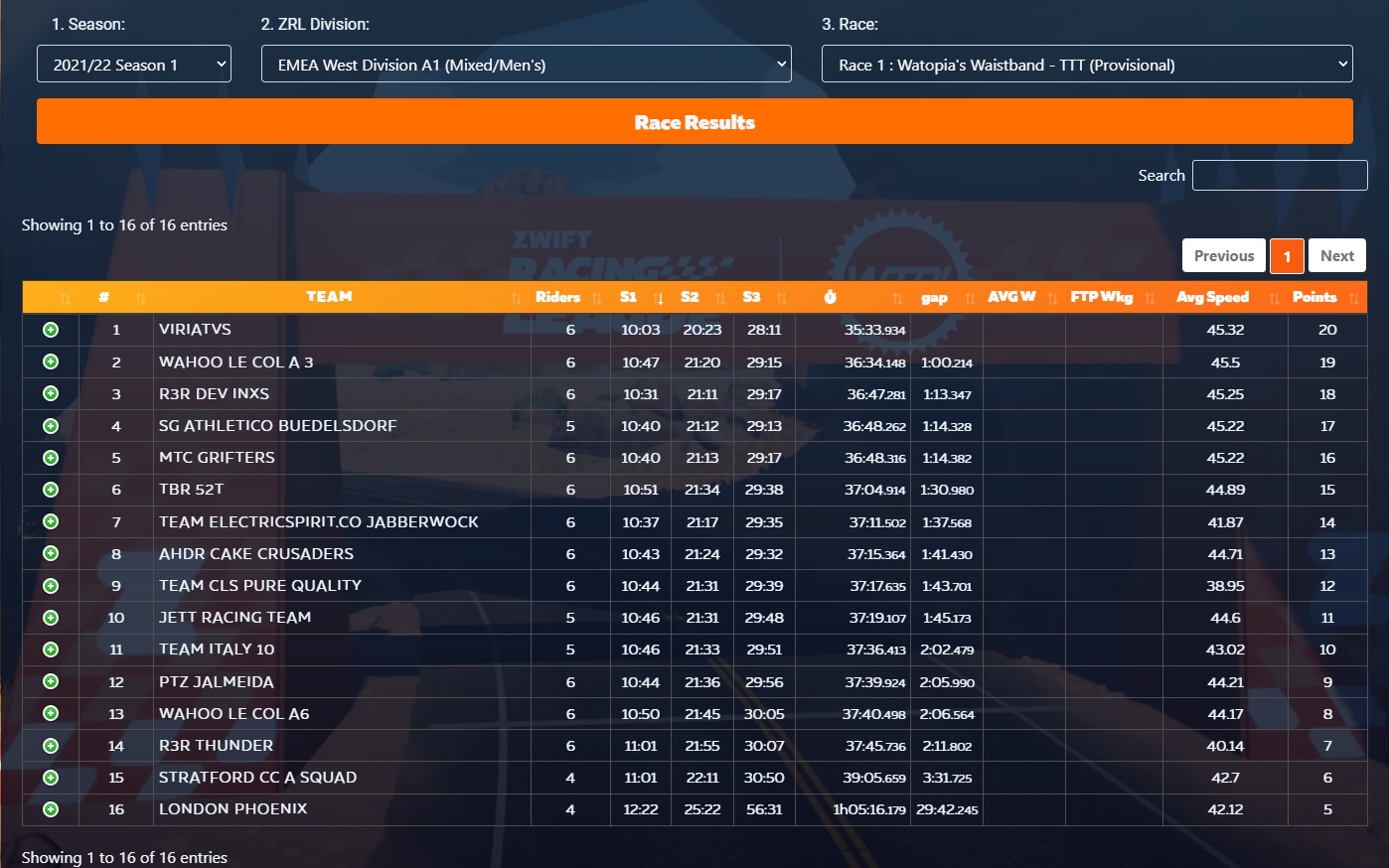Sort table by AVG W column
This screenshot has width=1389, height=868.
click(x=1023, y=297)
